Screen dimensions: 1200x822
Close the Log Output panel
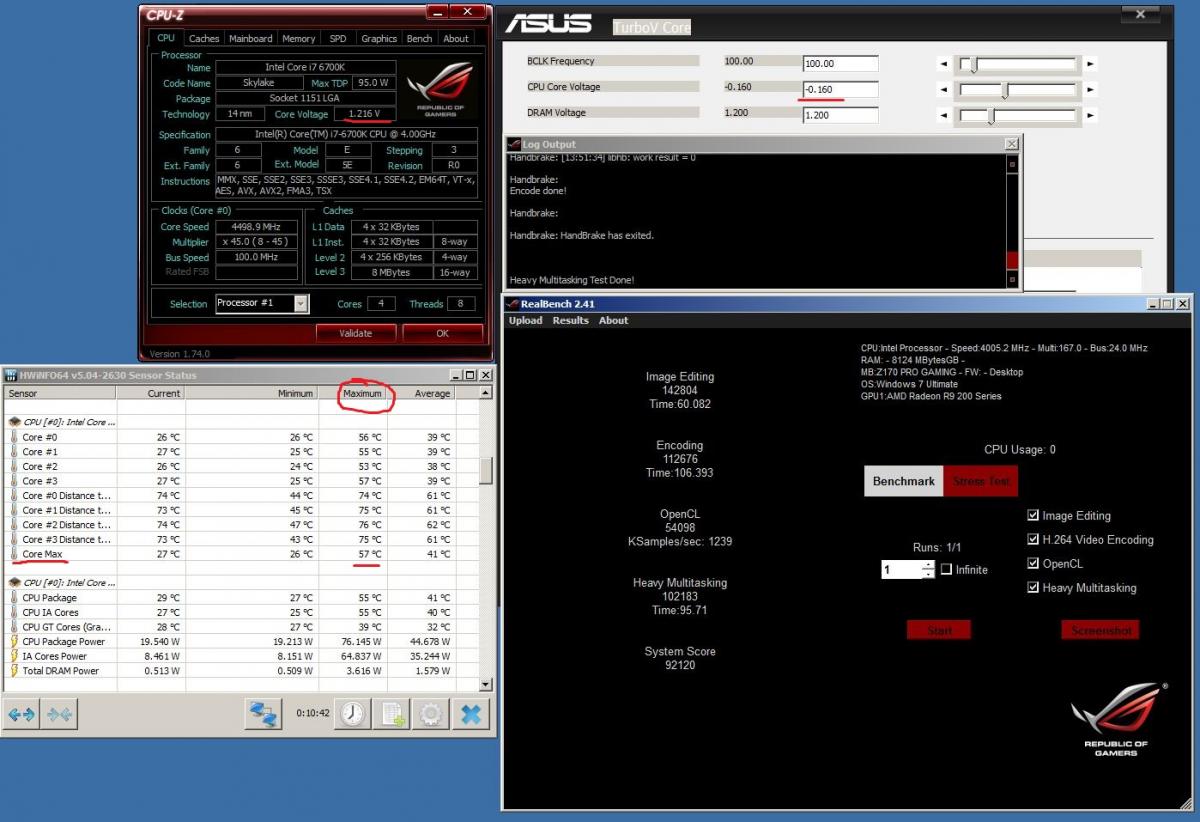click(x=1011, y=144)
